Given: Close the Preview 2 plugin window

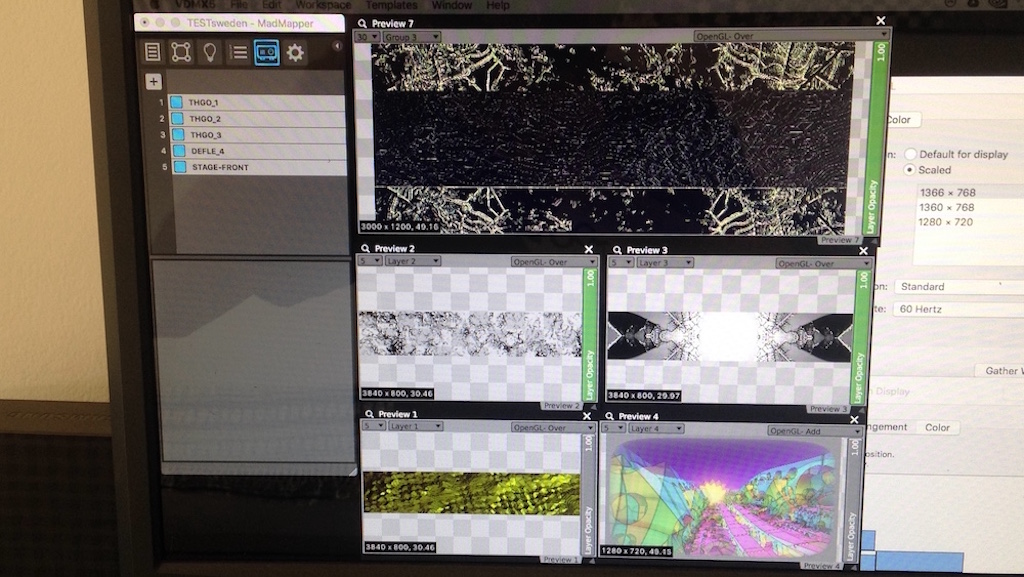Looking at the screenshot, I should point(588,249).
